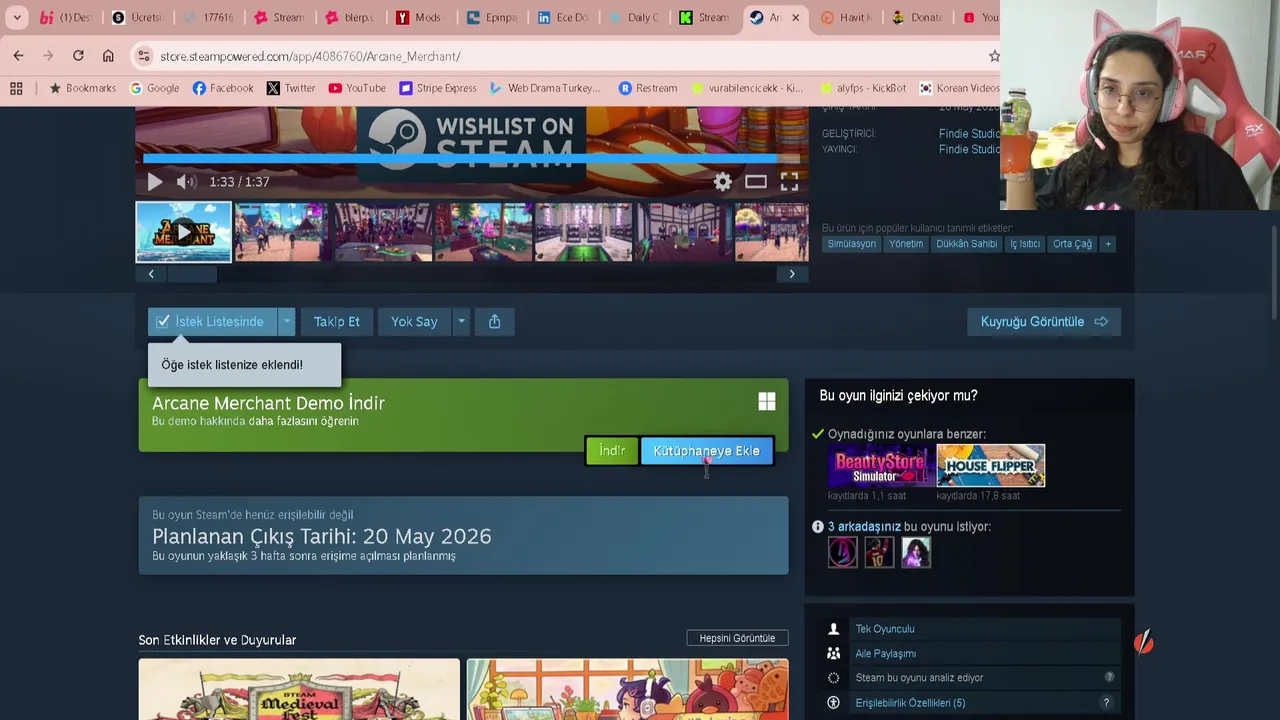Click the address bar URL
Viewport: 1280px width, 720px height.
pos(310,57)
